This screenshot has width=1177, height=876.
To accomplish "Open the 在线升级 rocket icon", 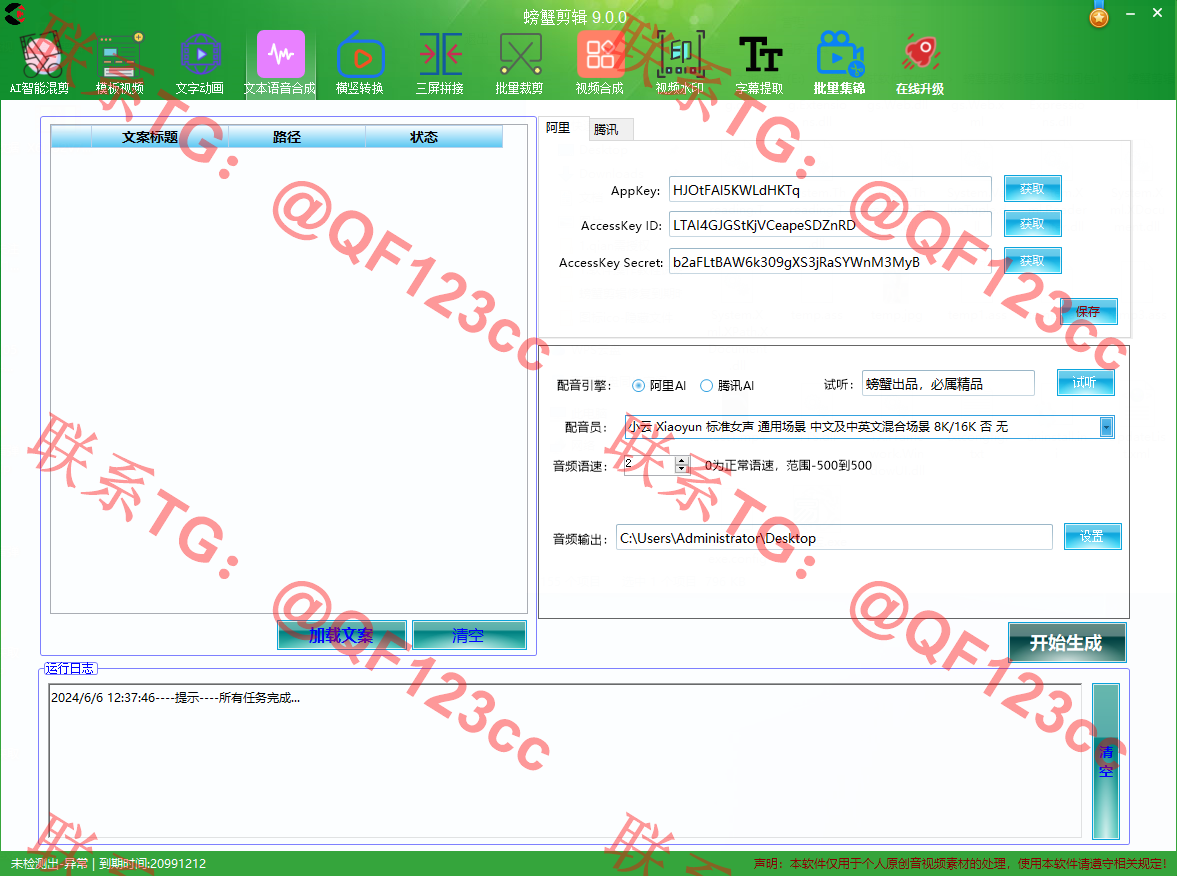I will coord(920,54).
